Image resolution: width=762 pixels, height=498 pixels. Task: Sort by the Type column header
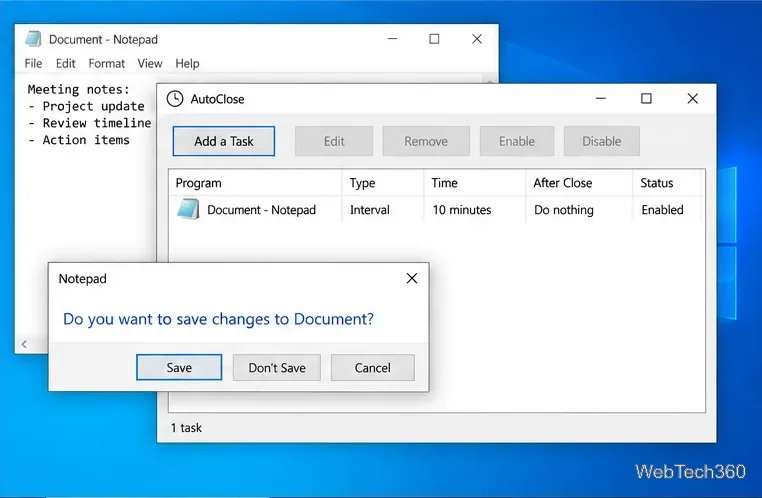[383, 183]
